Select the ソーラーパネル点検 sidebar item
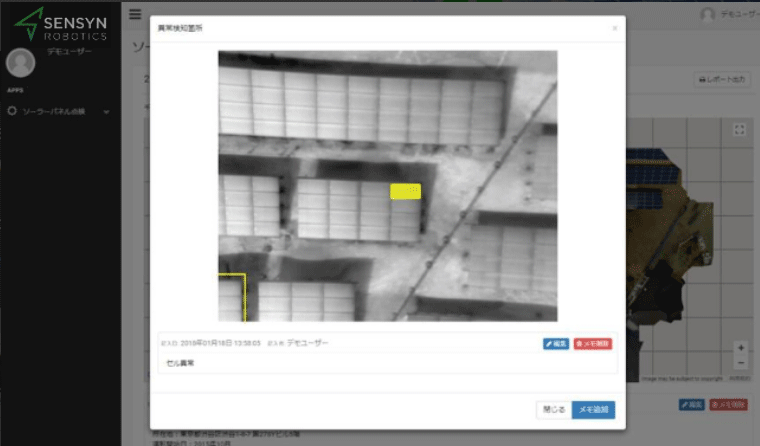 coord(55,111)
